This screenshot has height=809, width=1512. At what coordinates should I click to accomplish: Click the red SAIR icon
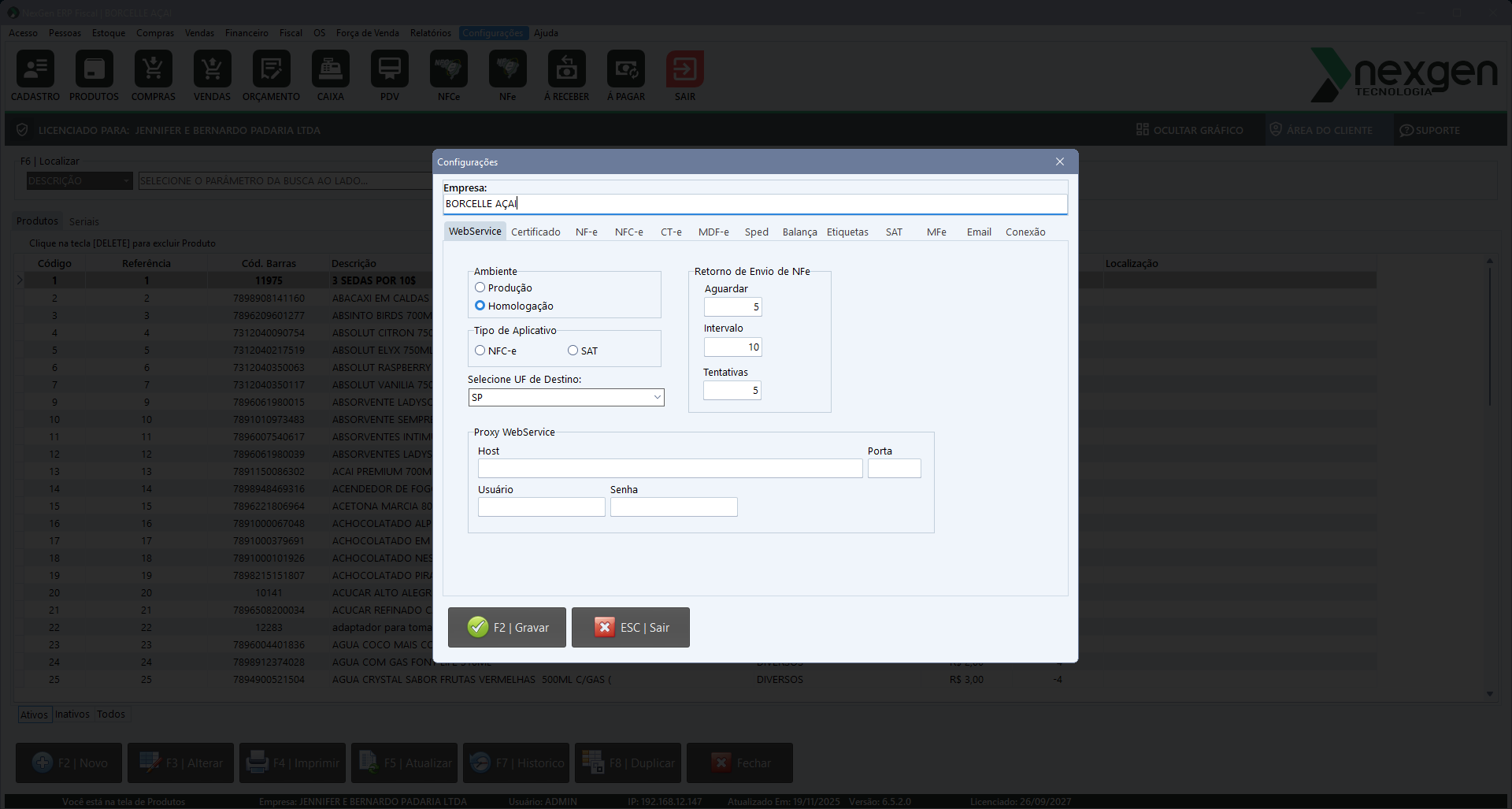click(684, 69)
